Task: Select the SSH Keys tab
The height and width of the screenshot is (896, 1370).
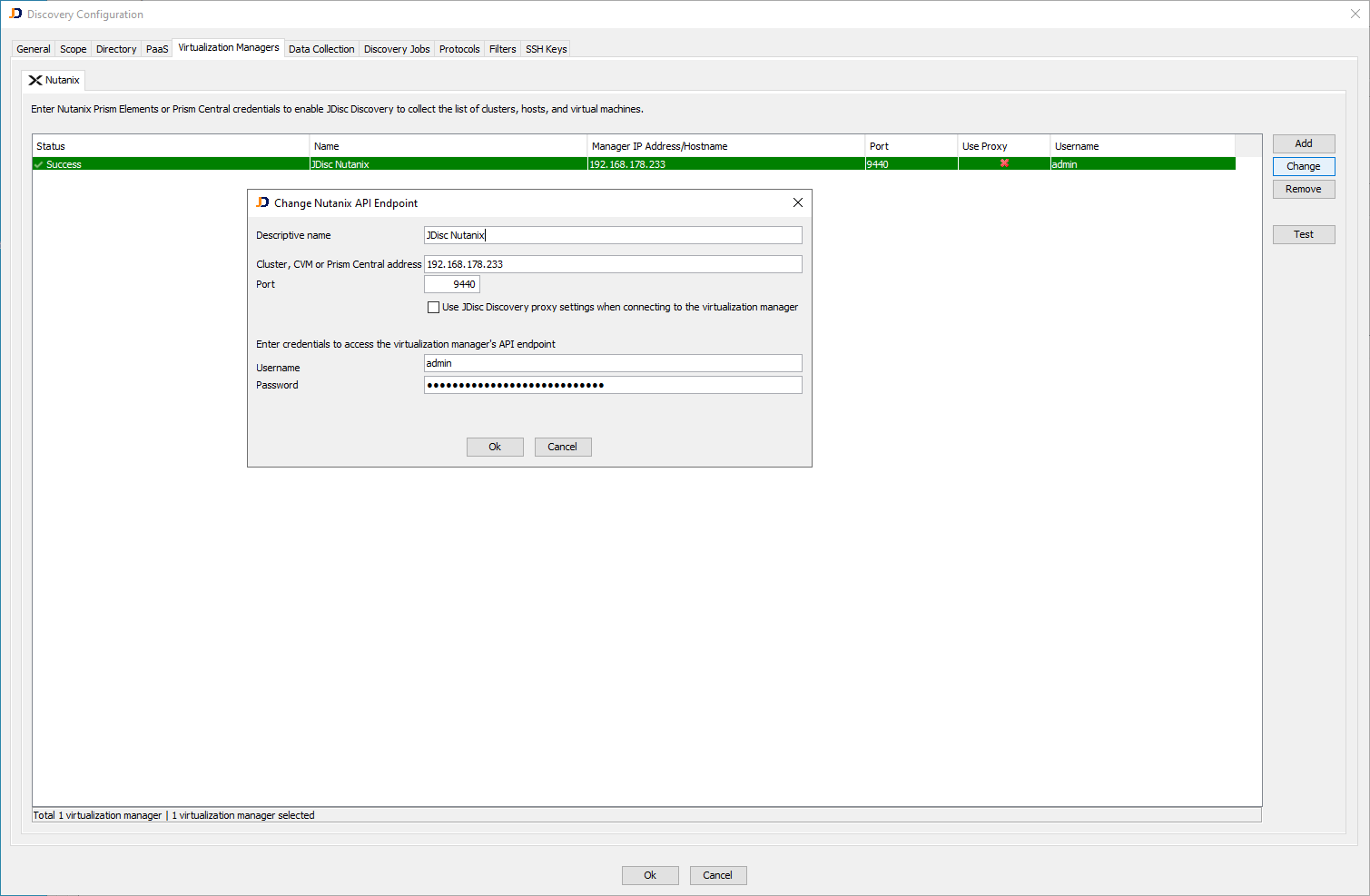Action: point(546,49)
